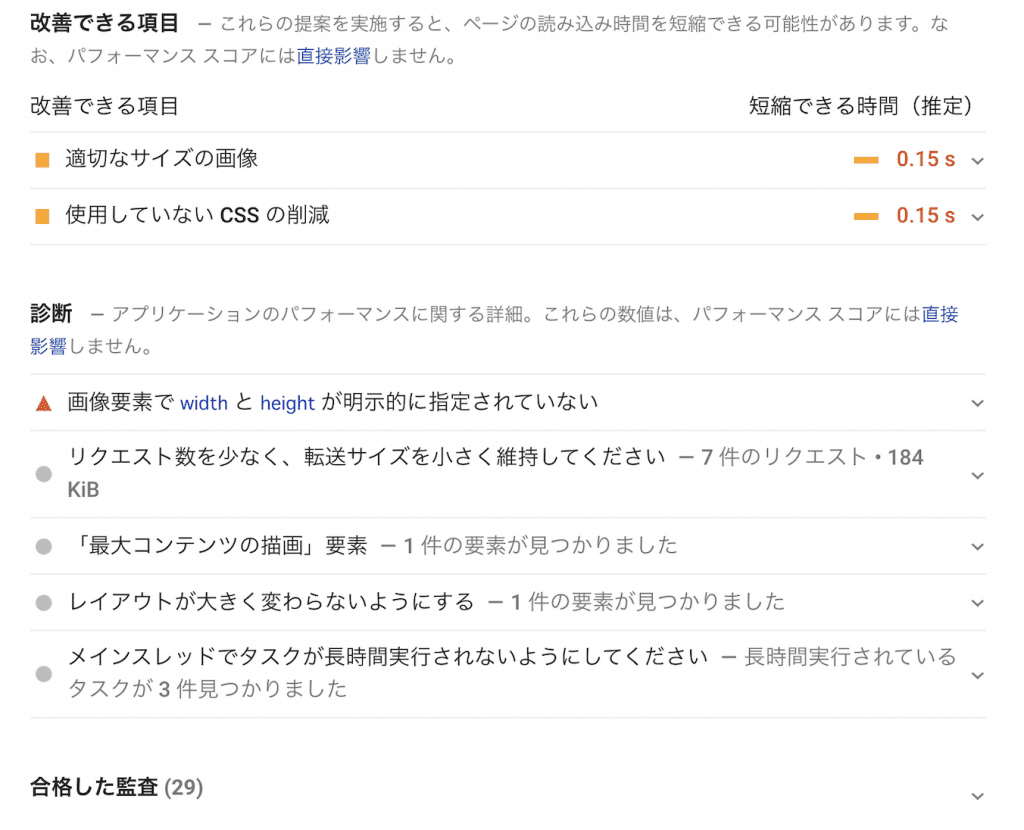1024x830 pixels.
Task: Expand 使用していない CSS の削減 chevron
Action: click(x=977, y=217)
